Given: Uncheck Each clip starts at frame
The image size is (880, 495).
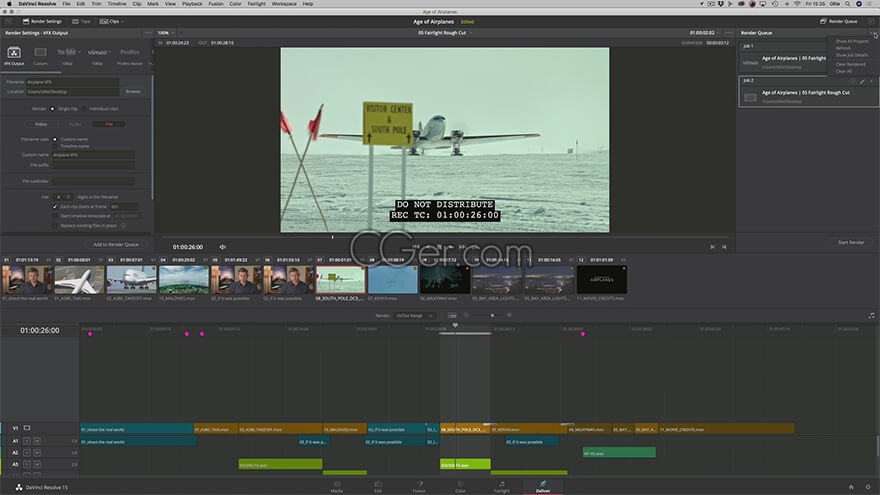Looking at the screenshot, I should click(x=55, y=207).
